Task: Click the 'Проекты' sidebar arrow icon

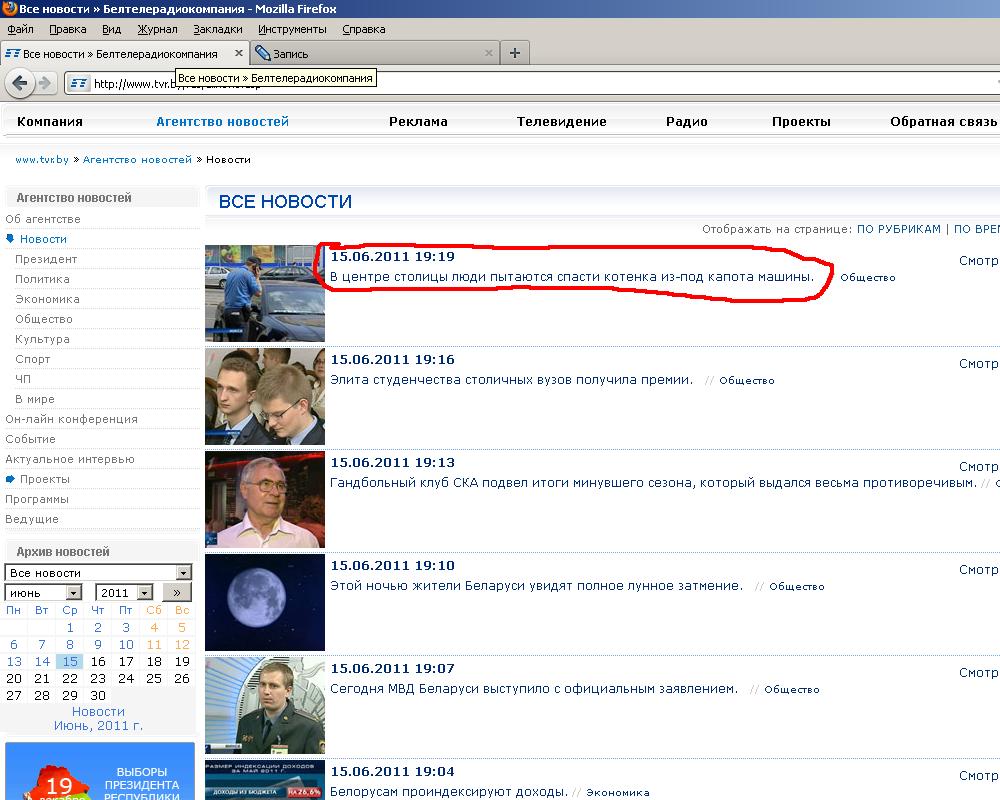Action: tap(10, 478)
